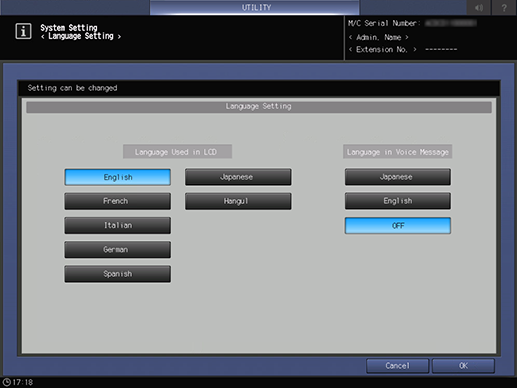Select Spanish as LCD language
Image resolution: width=517 pixels, height=388 pixels.
pos(118,274)
